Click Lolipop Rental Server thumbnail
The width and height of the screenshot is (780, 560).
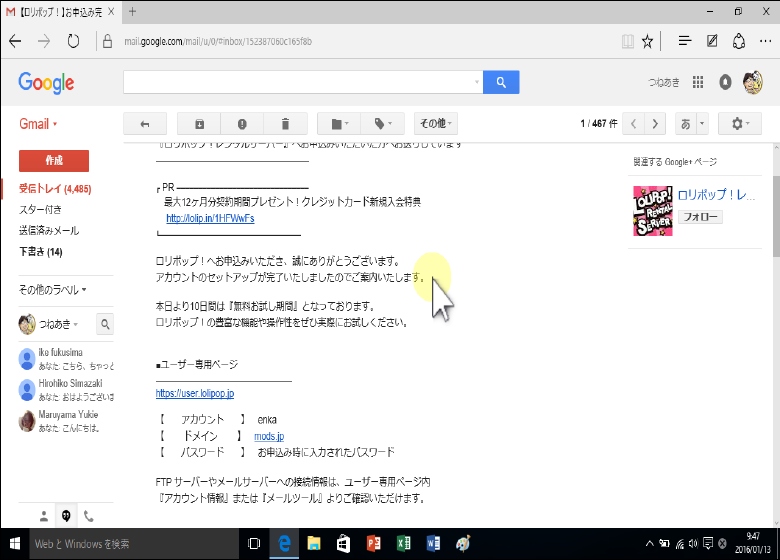pos(653,211)
